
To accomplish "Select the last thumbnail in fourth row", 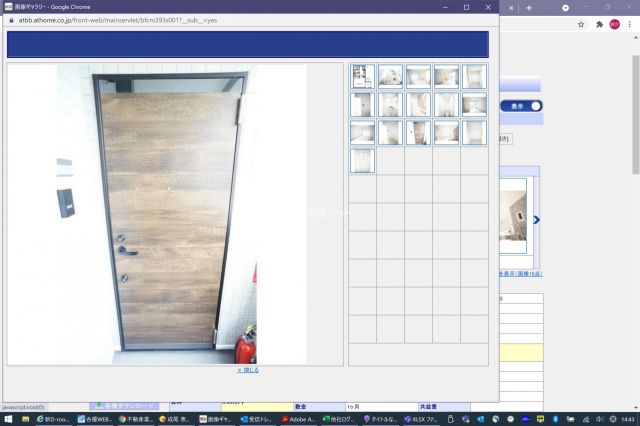I will 362,160.
